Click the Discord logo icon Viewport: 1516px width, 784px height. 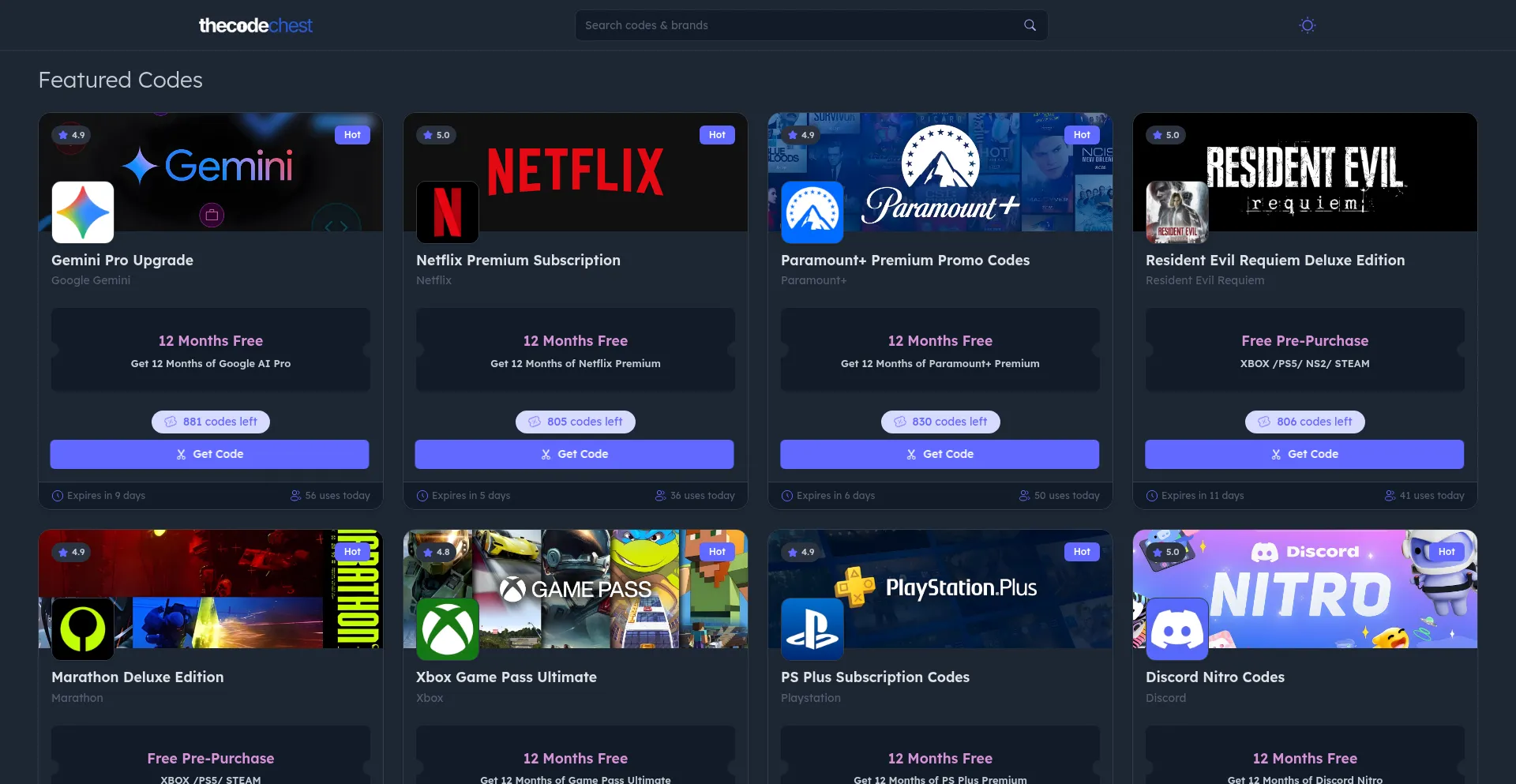(x=1177, y=629)
